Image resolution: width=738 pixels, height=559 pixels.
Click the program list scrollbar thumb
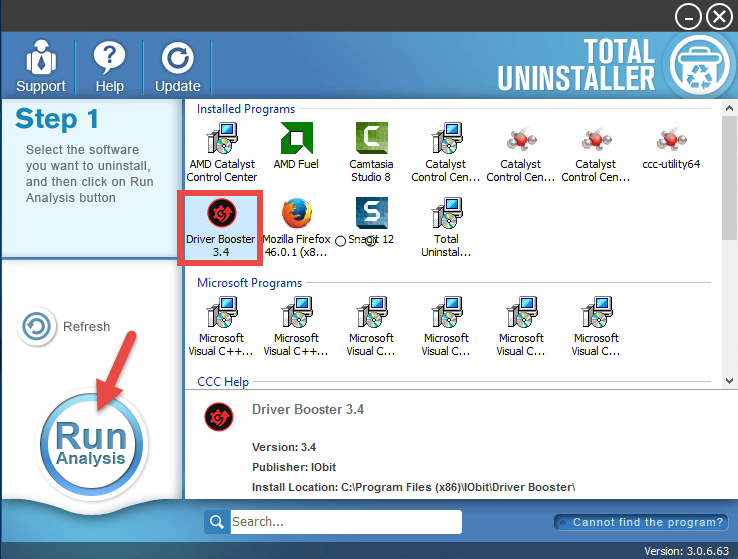pos(730,179)
